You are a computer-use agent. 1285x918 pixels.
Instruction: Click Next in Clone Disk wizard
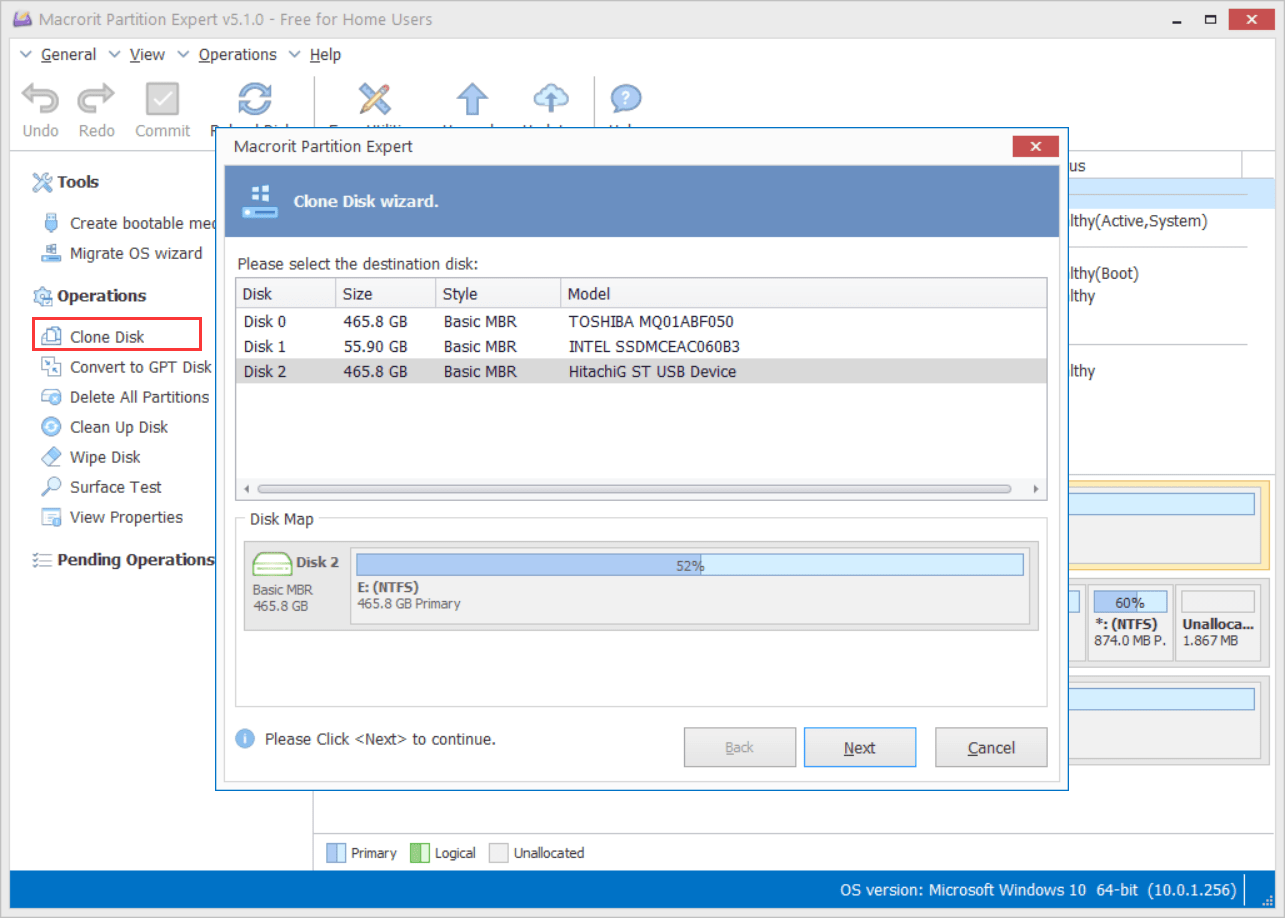[859, 748]
